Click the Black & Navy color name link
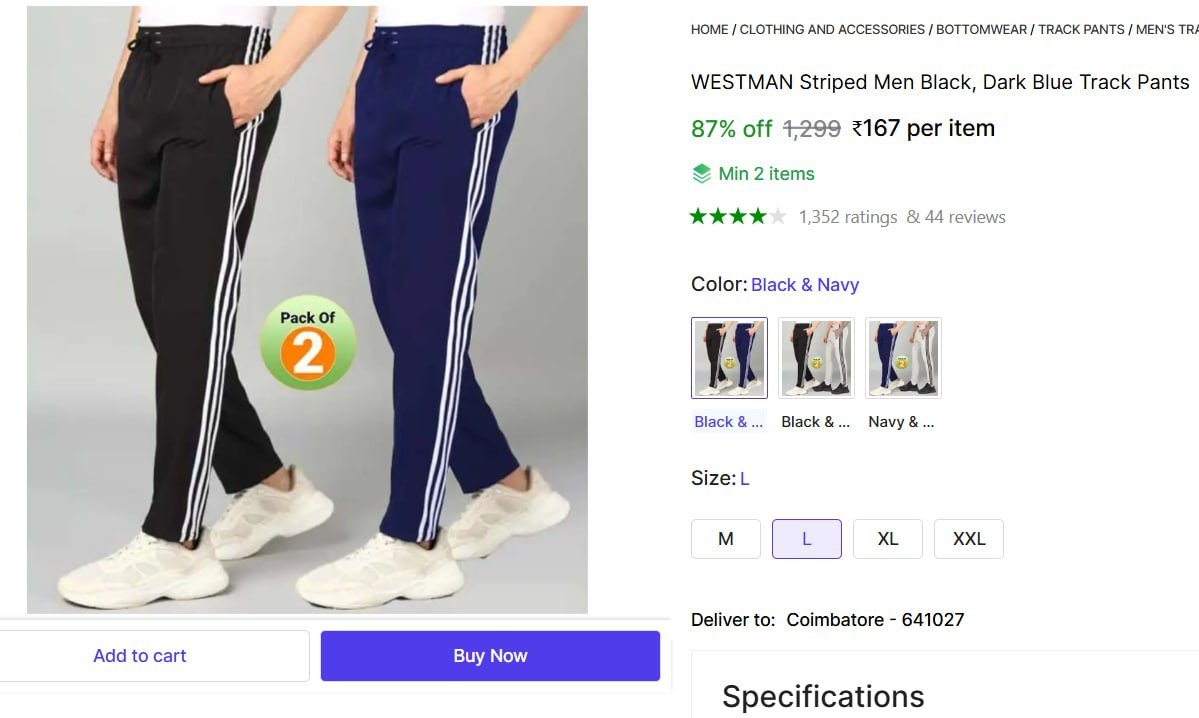Image resolution: width=1199 pixels, height=718 pixels. click(805, 284)
